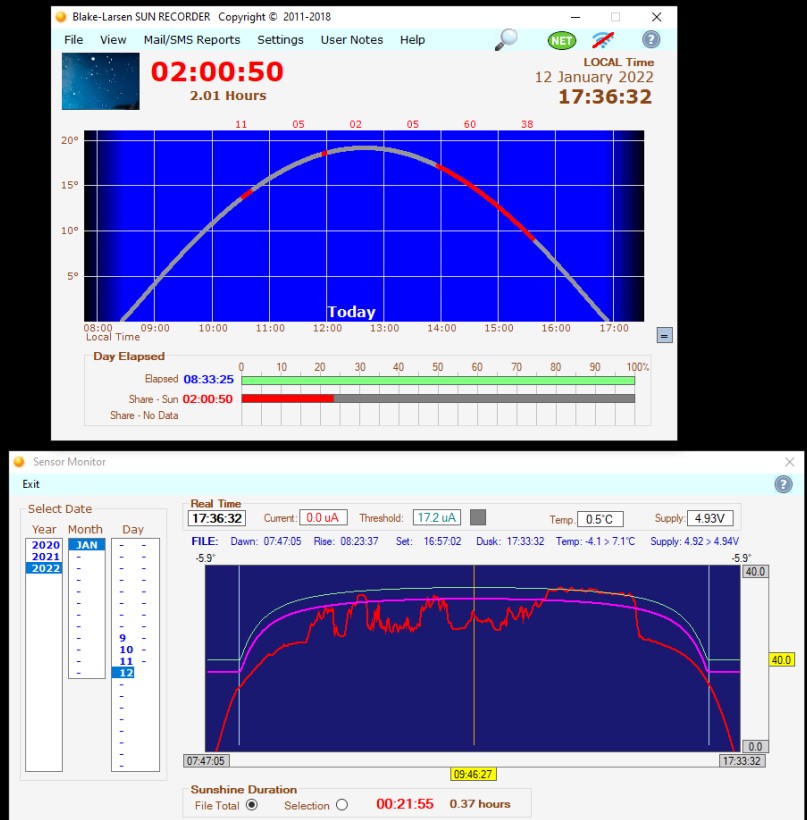Enable the Selection radio option
807x820 pixels.
click(341, 805)
